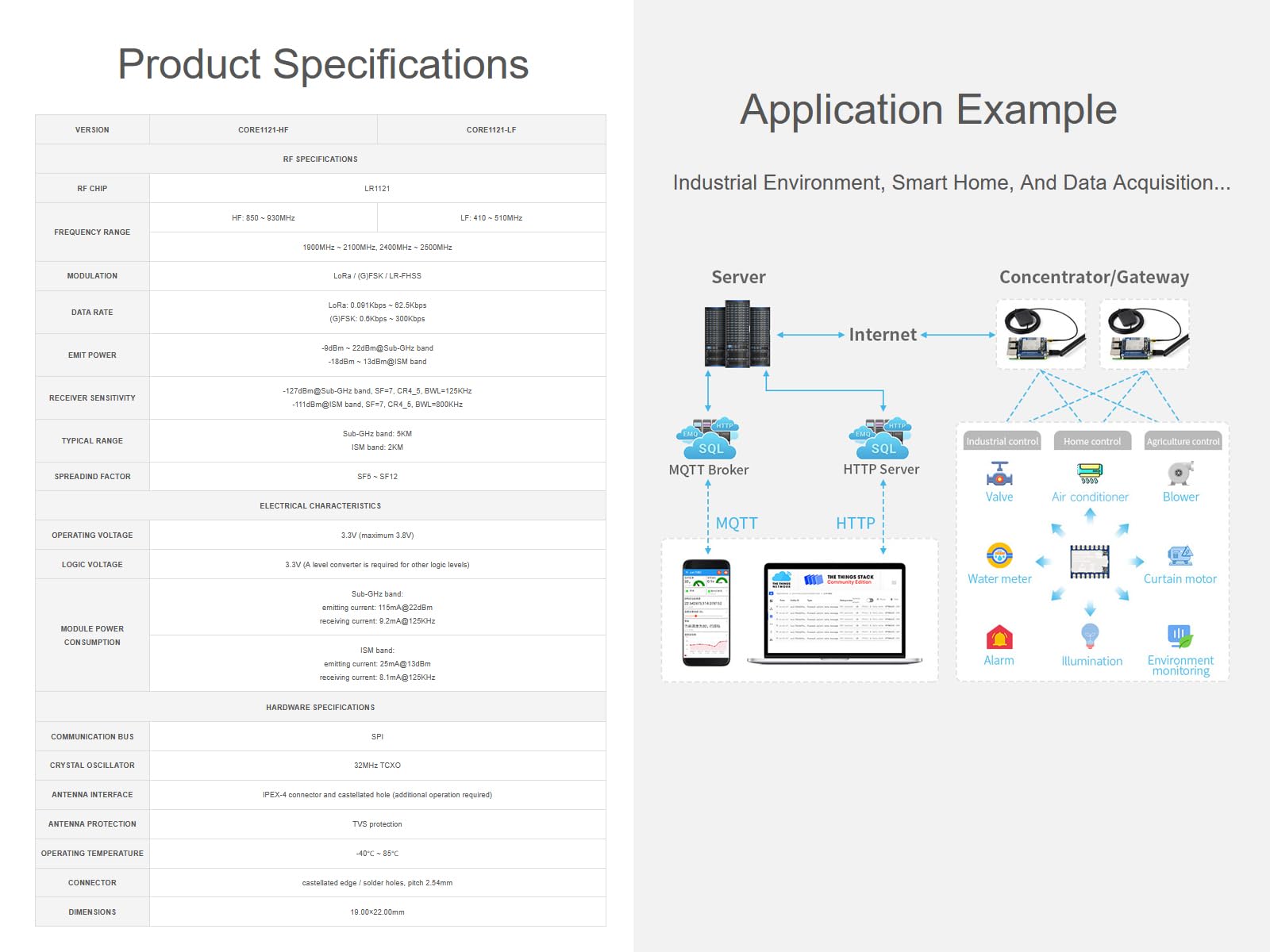Click the Curtain motor icon
1270x952 pixels.
pos(1180,555)
